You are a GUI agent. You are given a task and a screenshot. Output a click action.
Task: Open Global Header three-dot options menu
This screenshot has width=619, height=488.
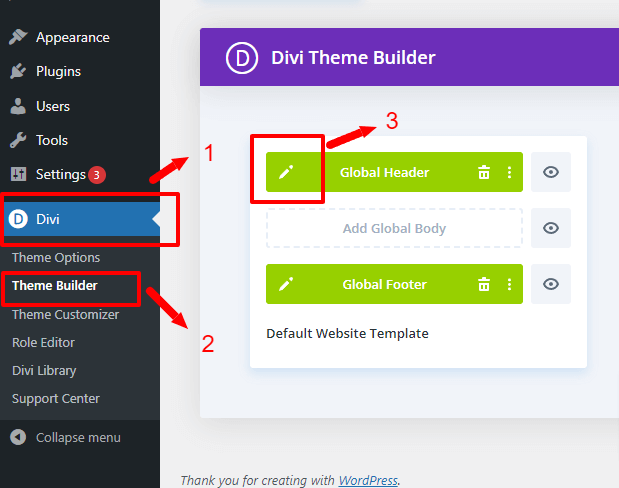tap(509, 172)
